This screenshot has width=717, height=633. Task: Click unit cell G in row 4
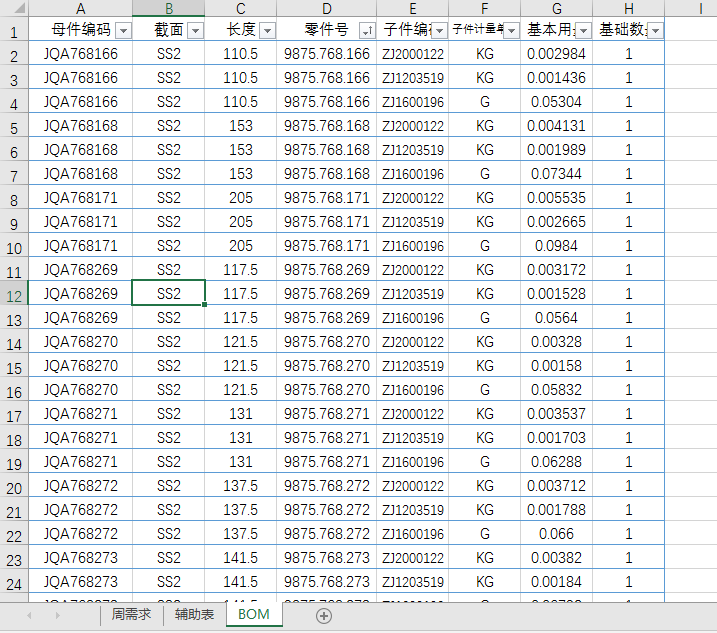click(485, 102)
